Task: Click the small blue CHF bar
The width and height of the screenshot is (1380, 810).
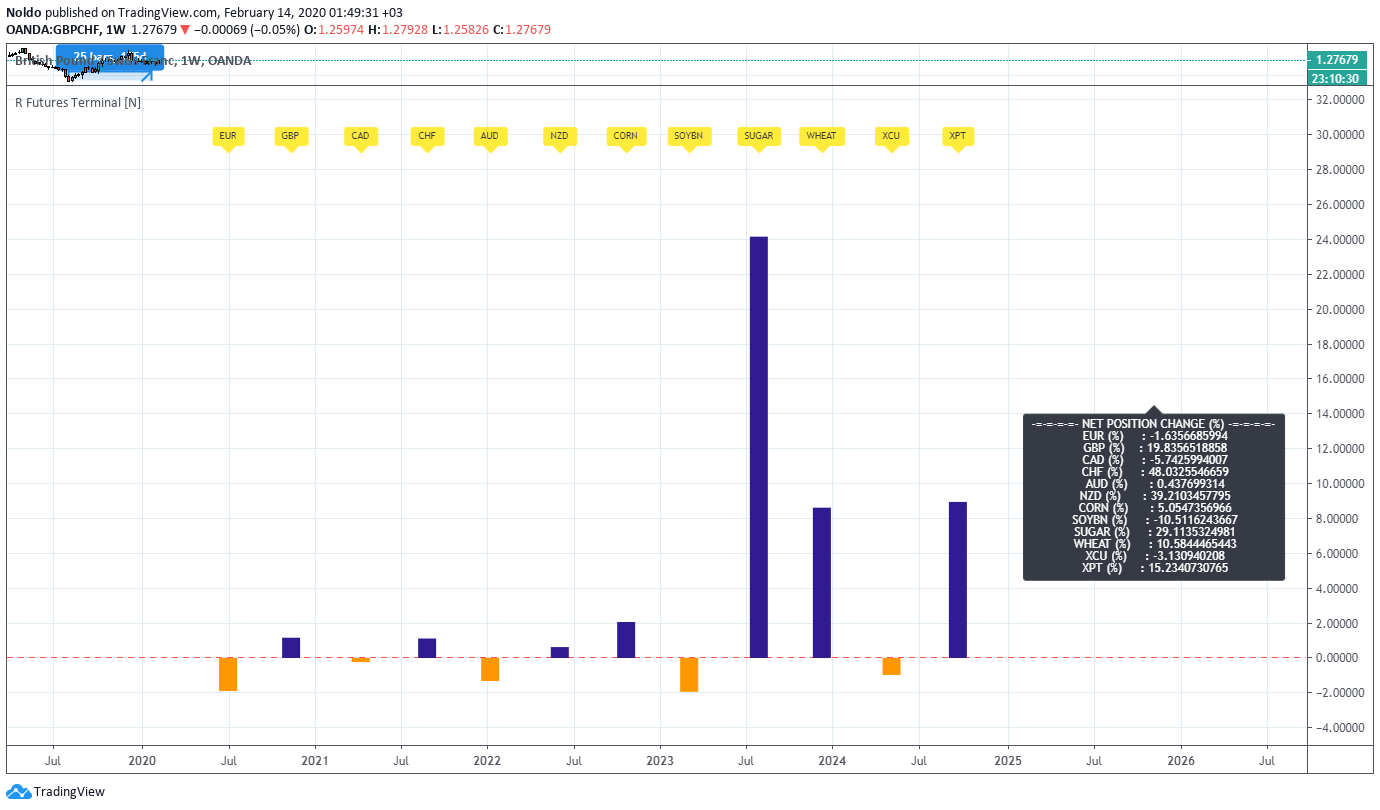Action: tap(427, 648)
